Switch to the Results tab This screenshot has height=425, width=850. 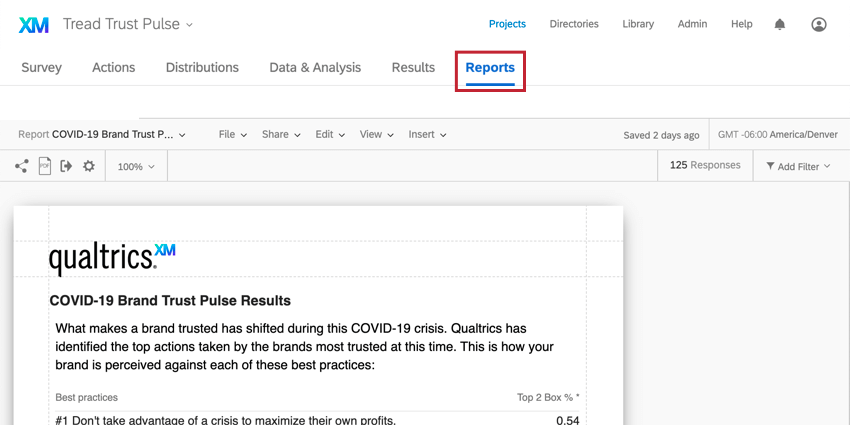413,68
